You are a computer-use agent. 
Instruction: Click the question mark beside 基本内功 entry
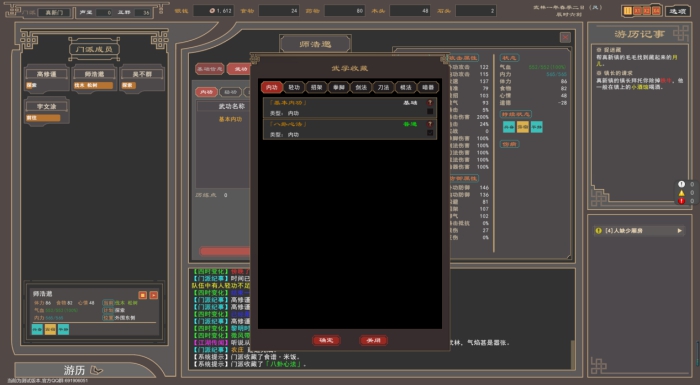click(430, 103)
